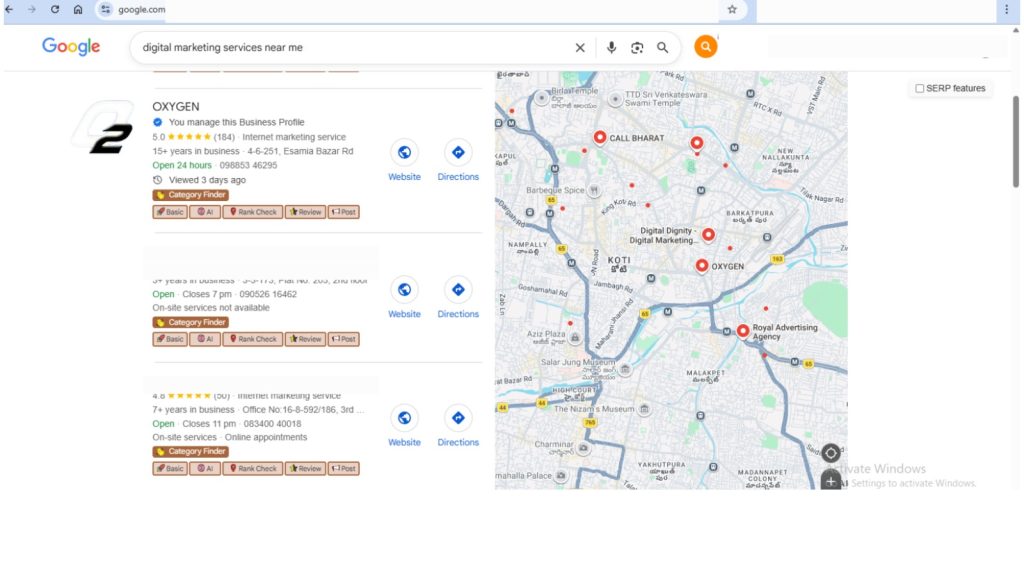Open Google Lens image search icon

(637, 47)
